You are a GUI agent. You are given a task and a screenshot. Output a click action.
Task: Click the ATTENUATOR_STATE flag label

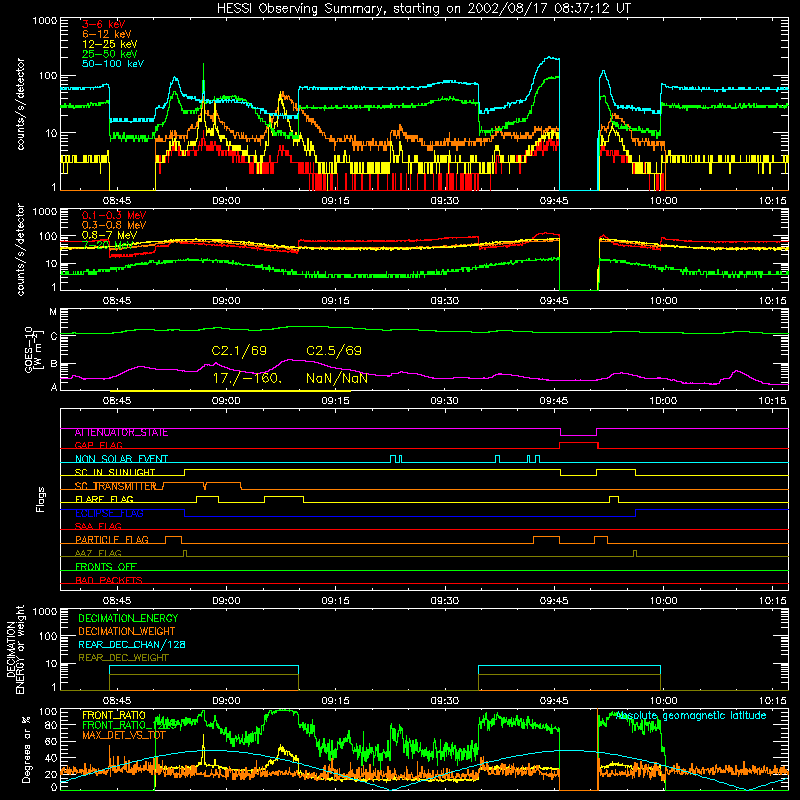point(121,433)
